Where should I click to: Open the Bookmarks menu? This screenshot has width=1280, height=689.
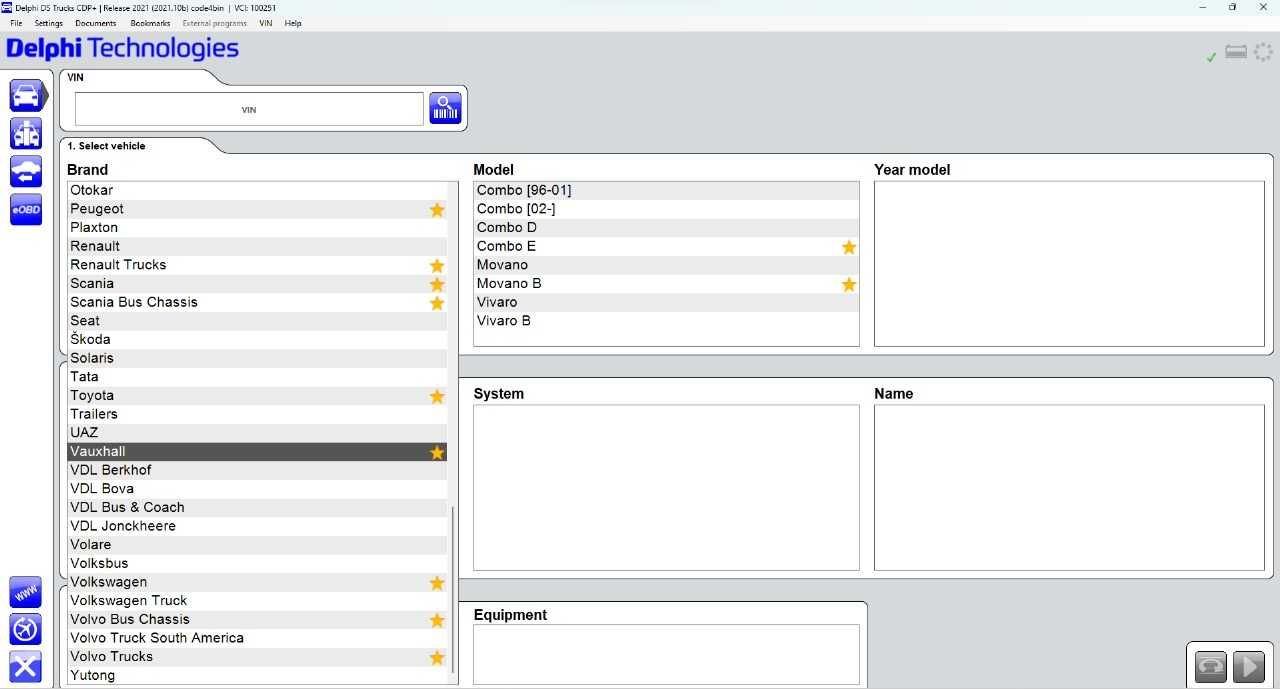point(150,23)
